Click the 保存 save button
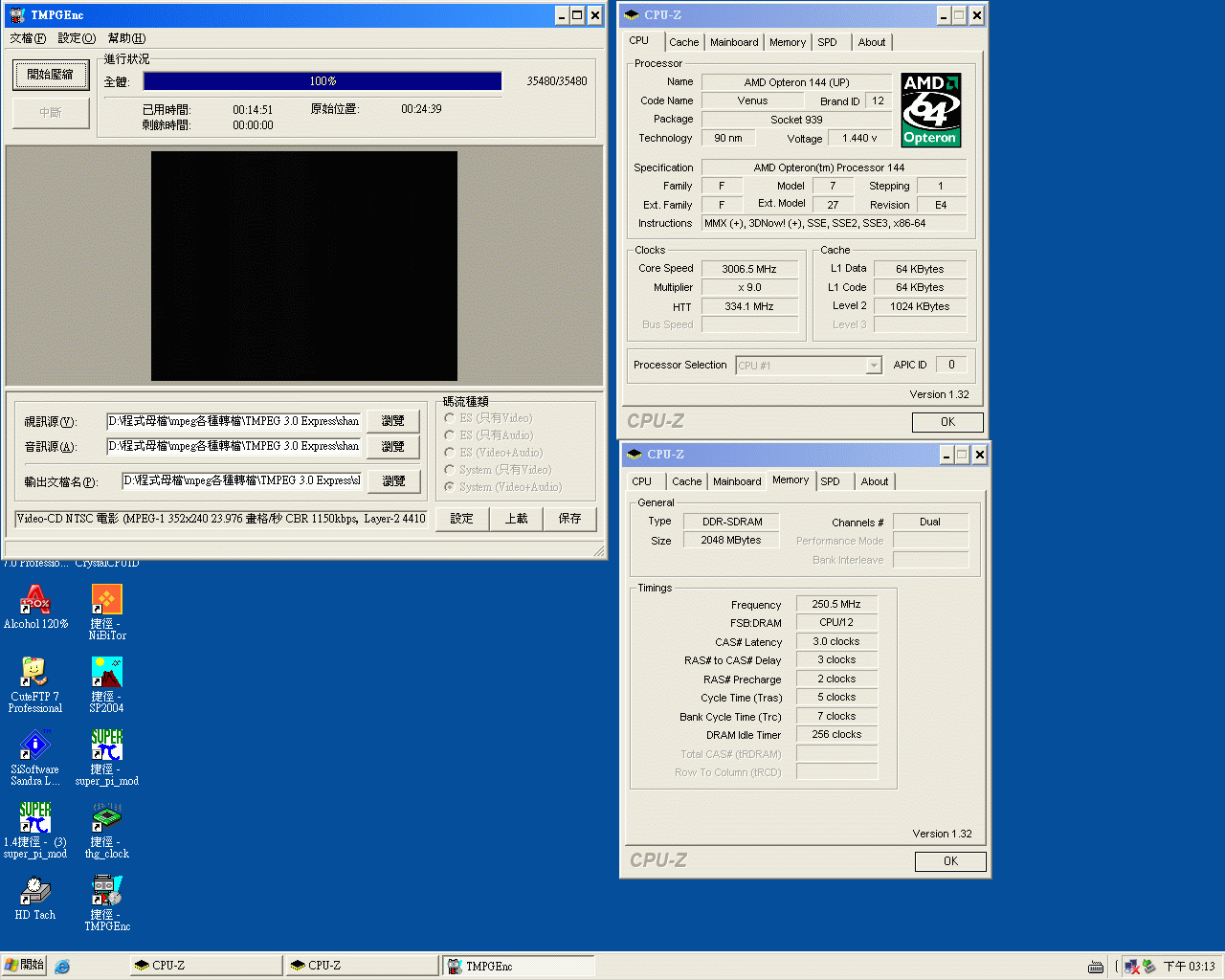 [570, 519]
